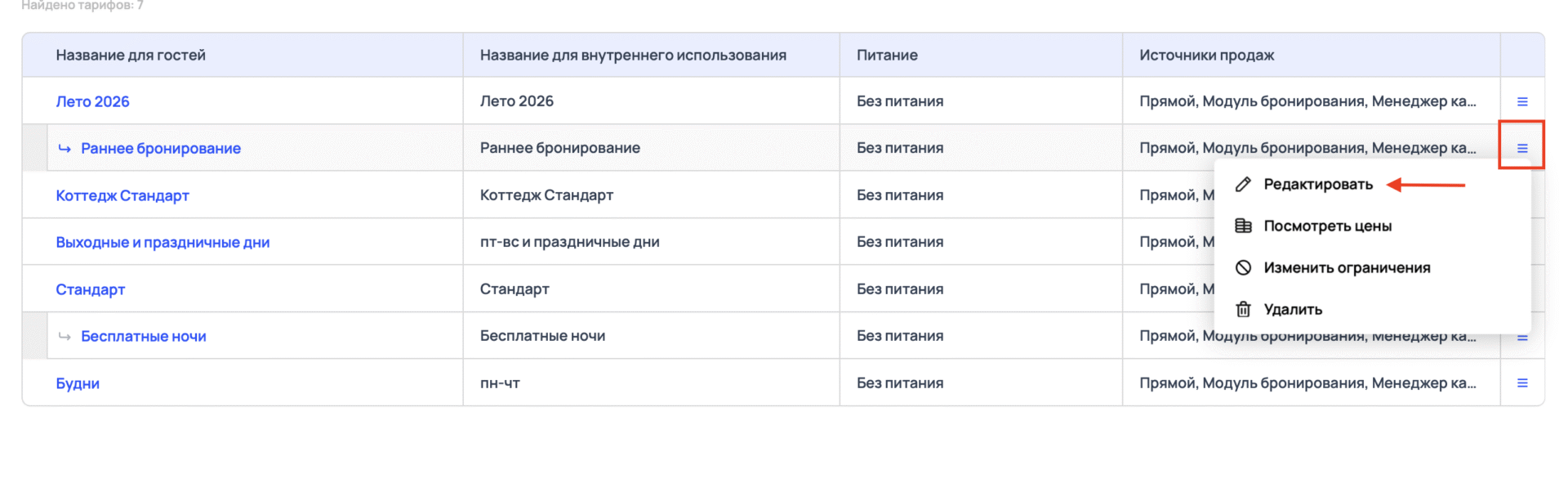Screen dimensions: 1568x501
Task: Click the Коттедж Стандарт tariff link
Action: 122,195
